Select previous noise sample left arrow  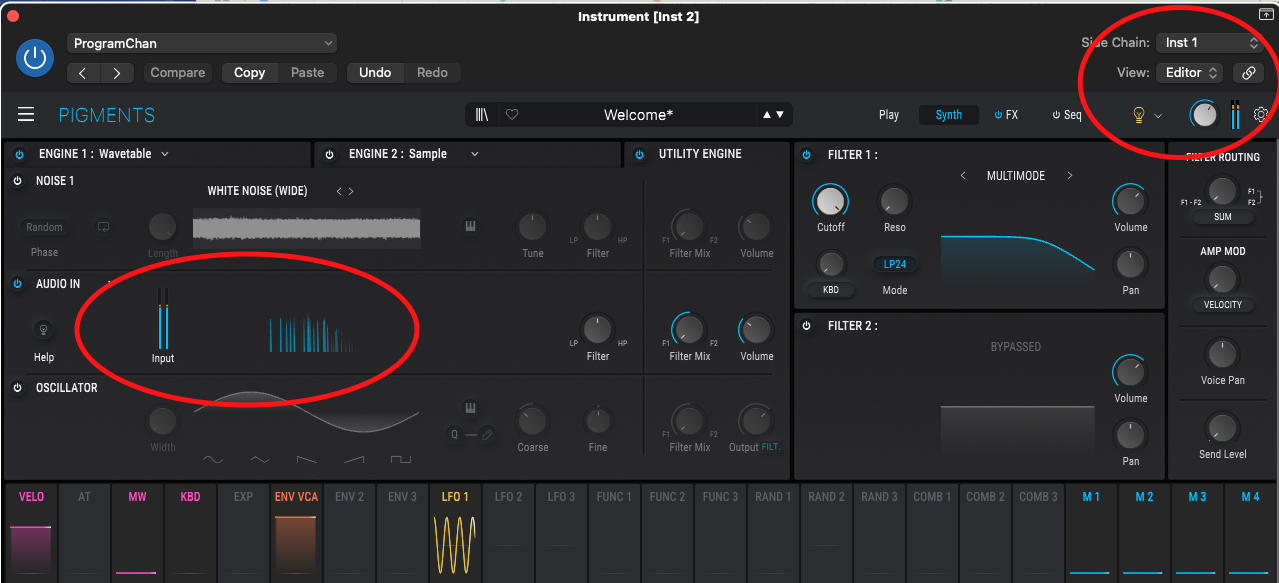point(339,191)
